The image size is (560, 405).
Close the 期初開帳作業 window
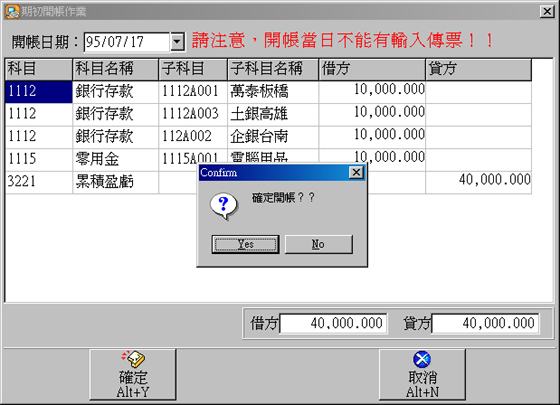(x=547, y=11)
